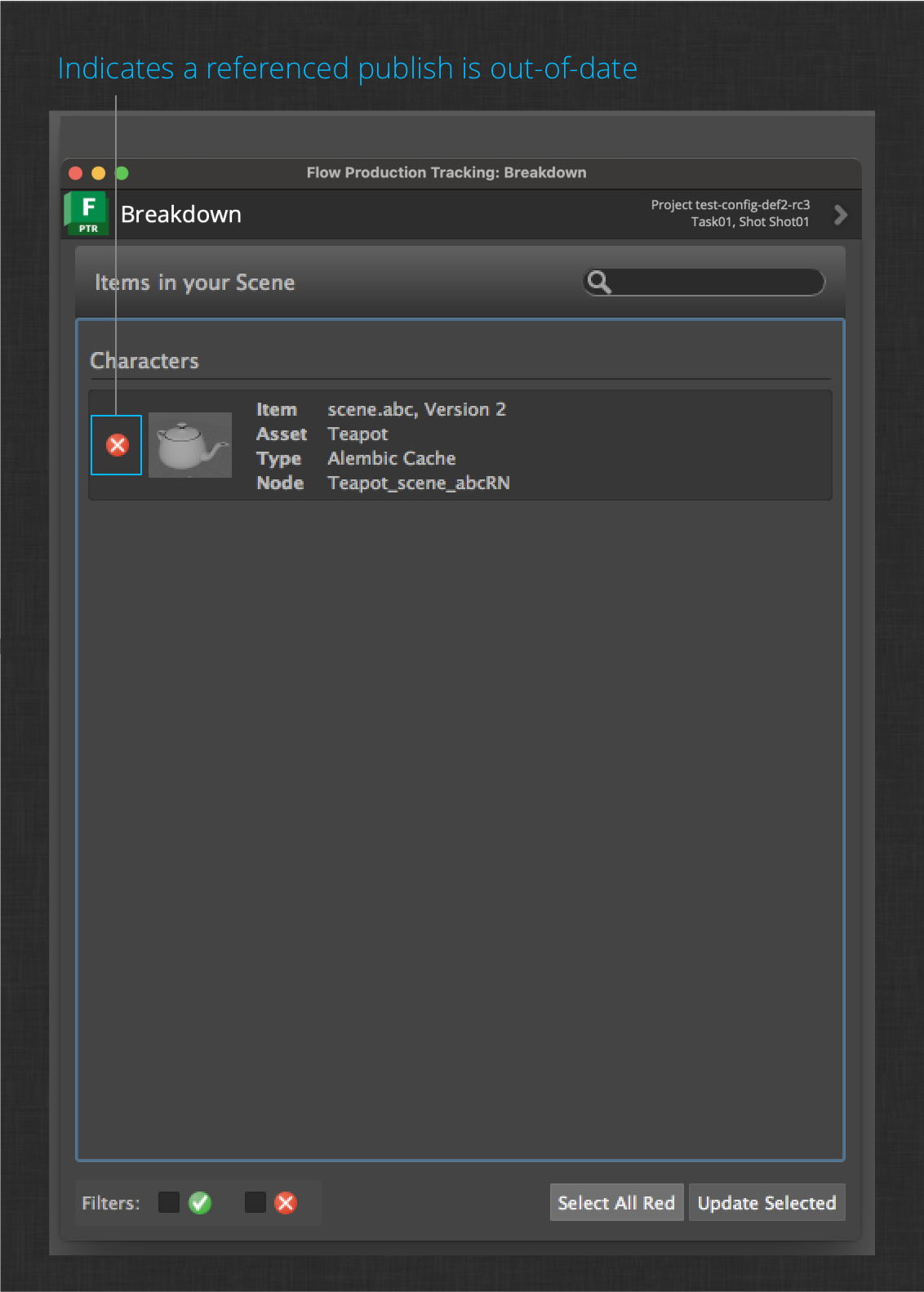Viewport: 924px width, 1292px height.
Task: Click Select All Red button
Action: point(616,1203)
